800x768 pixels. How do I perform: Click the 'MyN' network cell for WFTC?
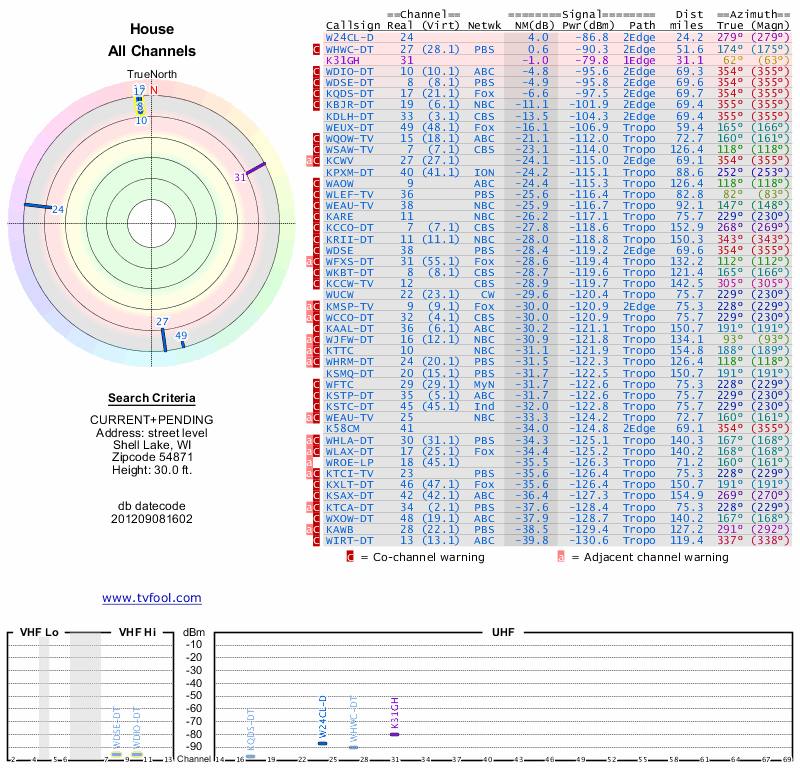coord(484,384)
